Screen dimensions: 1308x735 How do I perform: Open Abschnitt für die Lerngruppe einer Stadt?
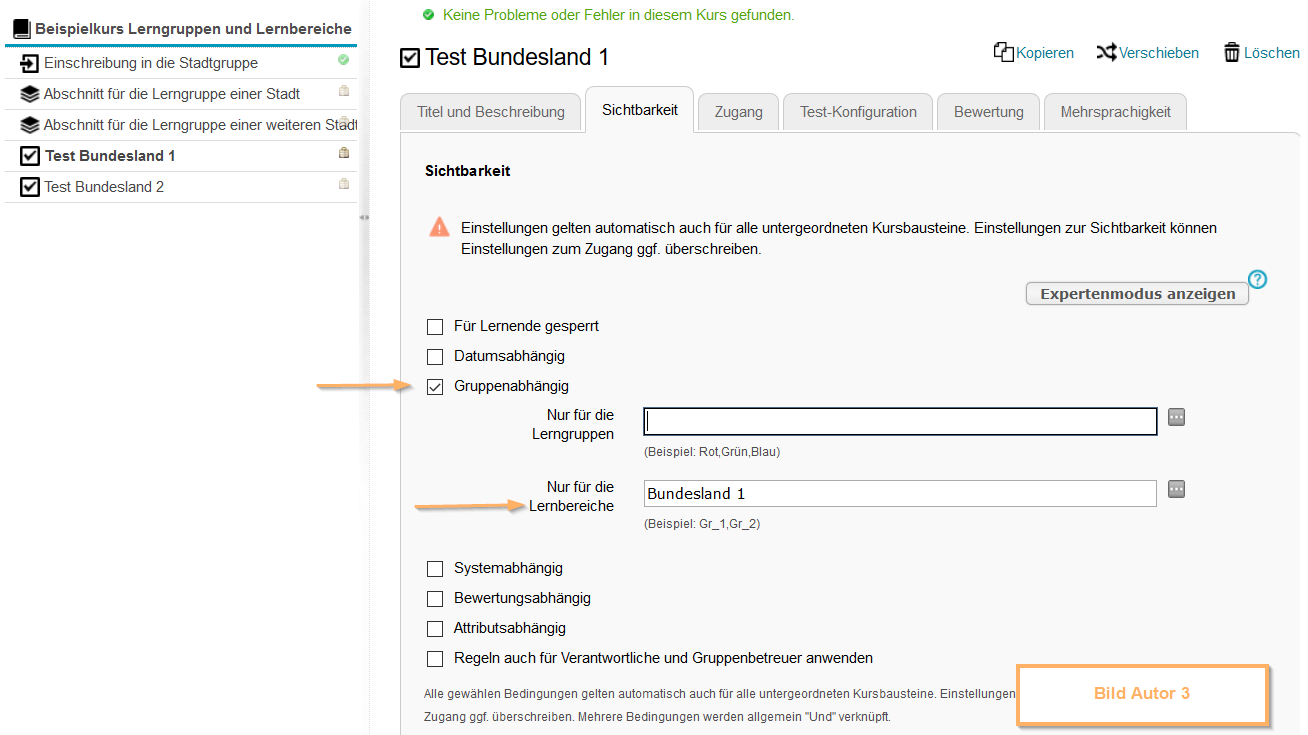(x=171, y=94)
